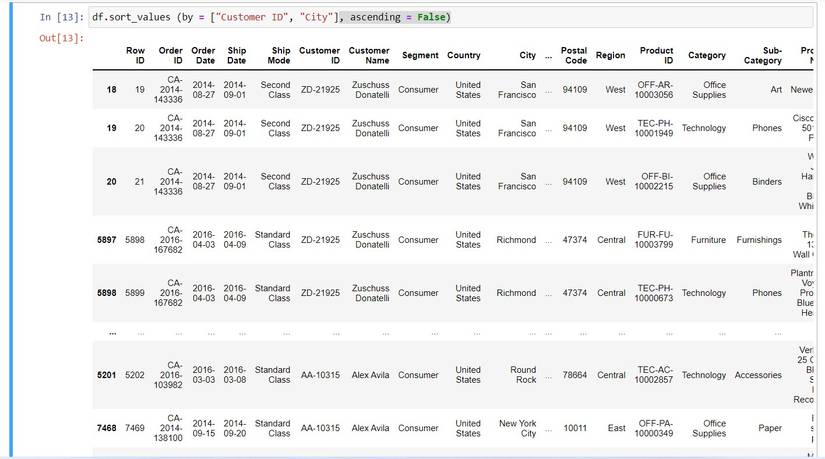The width and height of the screenshot is (825, 459).
Task: Click the City column header
Action: click(527, 55)
